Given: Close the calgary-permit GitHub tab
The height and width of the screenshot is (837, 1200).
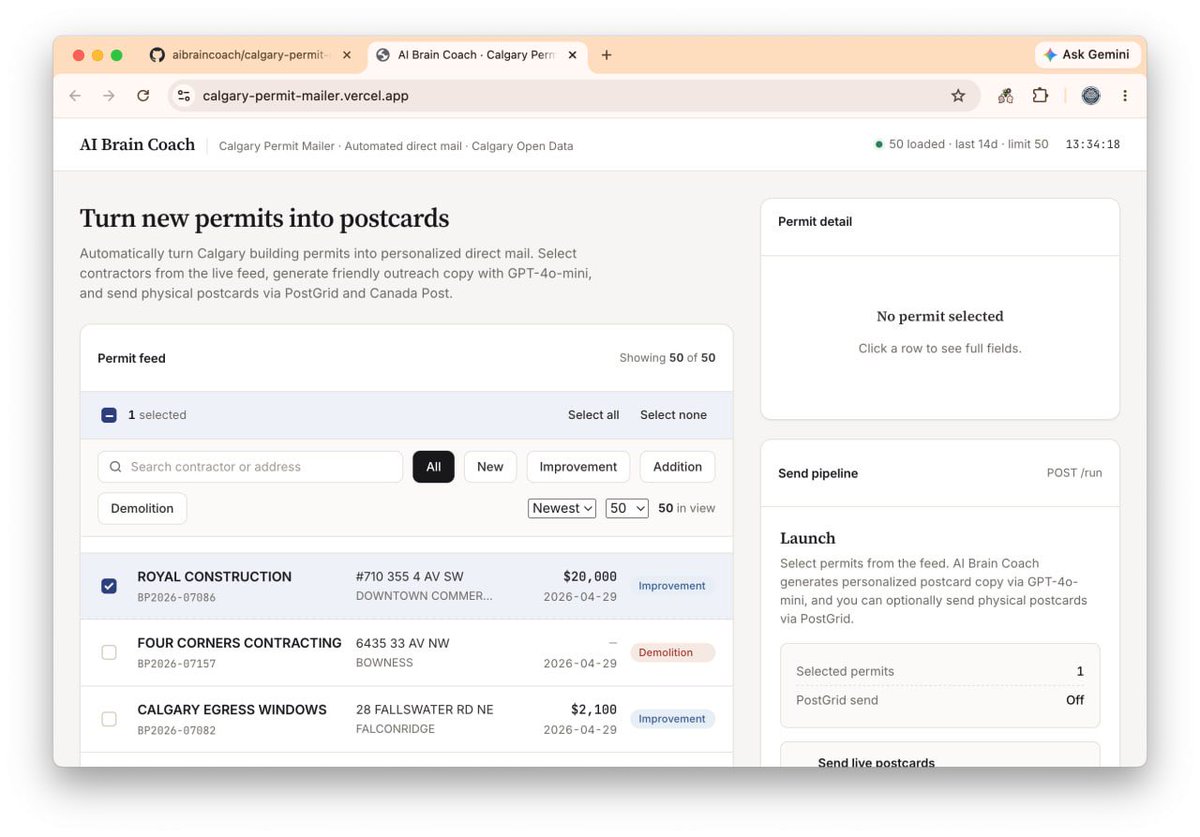Looking at the screenshot, I should pyautogui.click(x=347, y=55).
